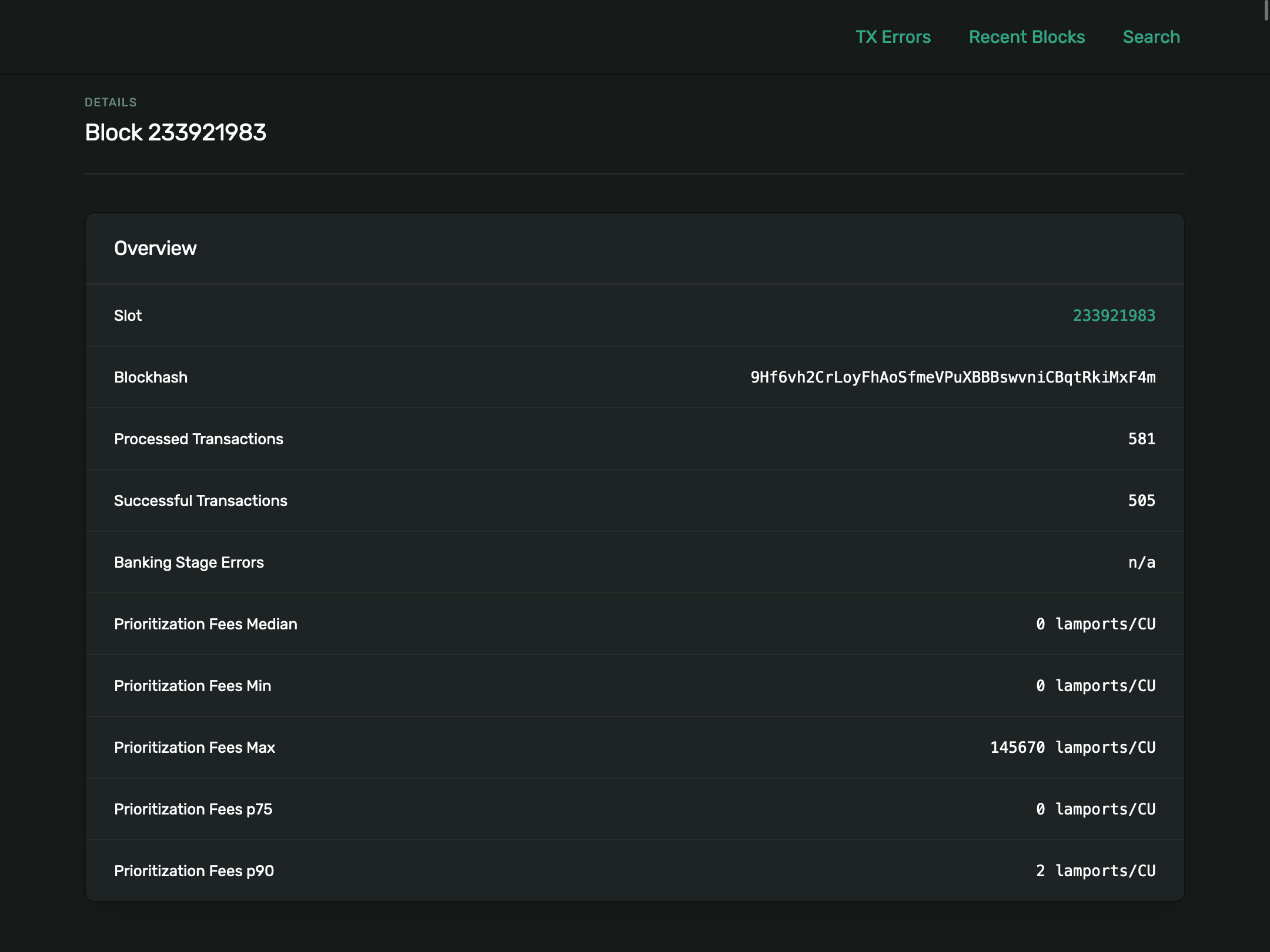1270x952 pixels.
Task: Open the Search link in header
Action: pyautogui.click(x=1151, y=37)
